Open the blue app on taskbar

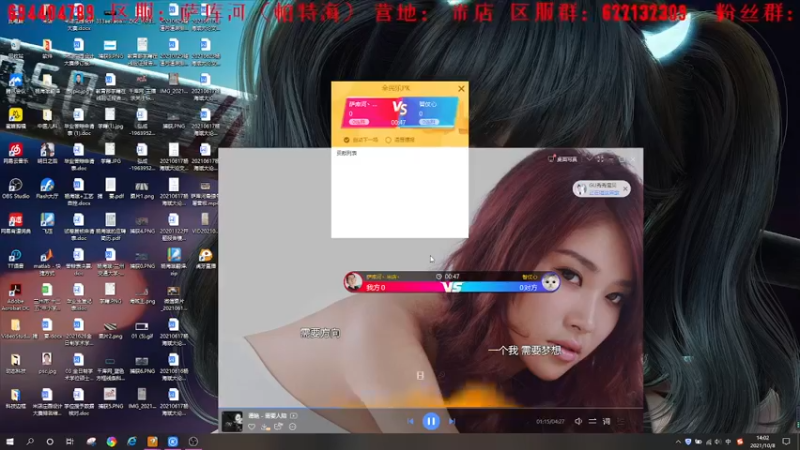172,441
